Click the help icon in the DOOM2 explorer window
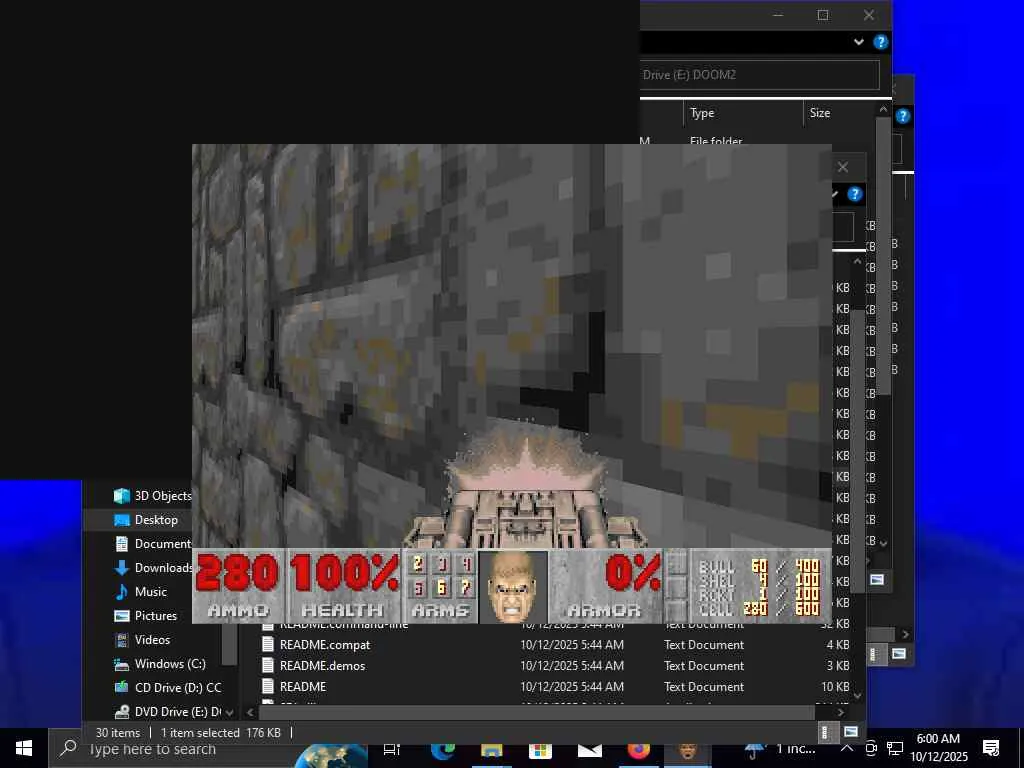The height and width of the screenshot is (768, 1024). coord(880,42)
